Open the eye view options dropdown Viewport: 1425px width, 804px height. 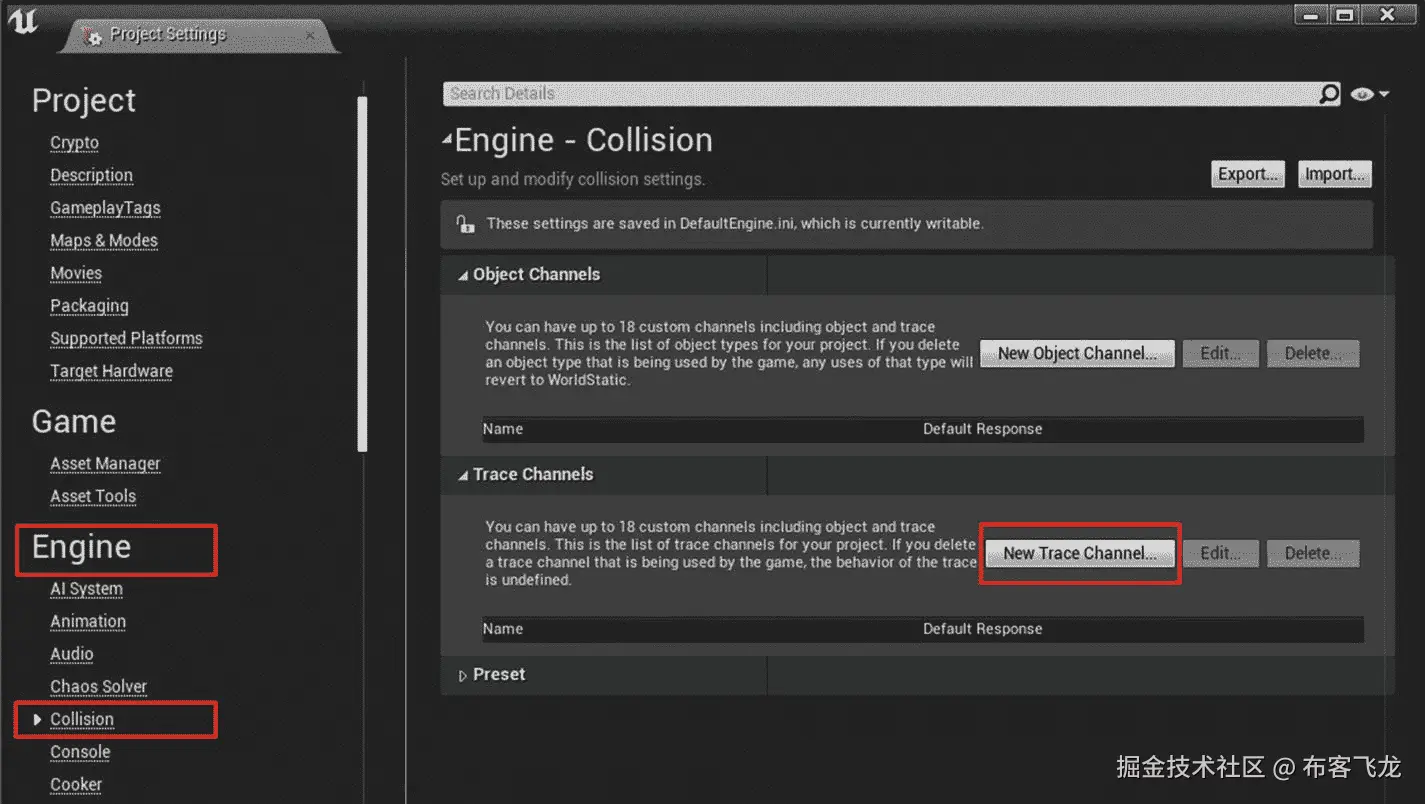pyautogui.click(x=1370, y=94)
